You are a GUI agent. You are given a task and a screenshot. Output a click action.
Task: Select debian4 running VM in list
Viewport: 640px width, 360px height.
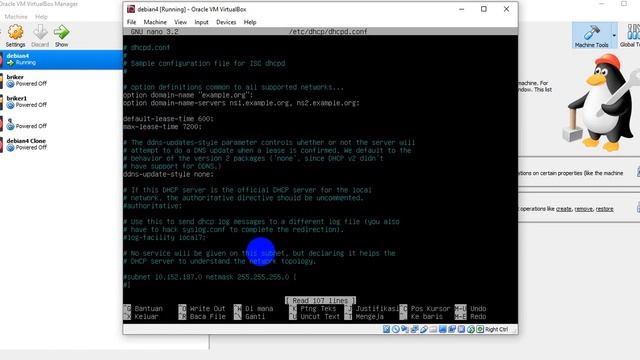point(61,59)
